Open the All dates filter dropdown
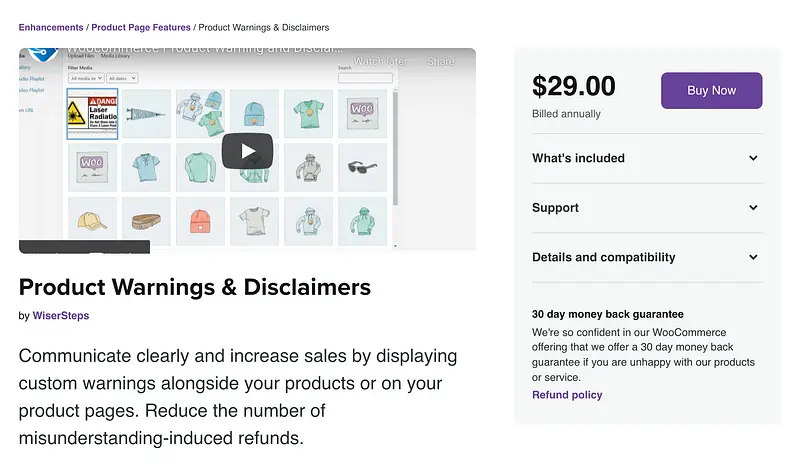This screenshot has width=799, height=467. tap(119, 78)
